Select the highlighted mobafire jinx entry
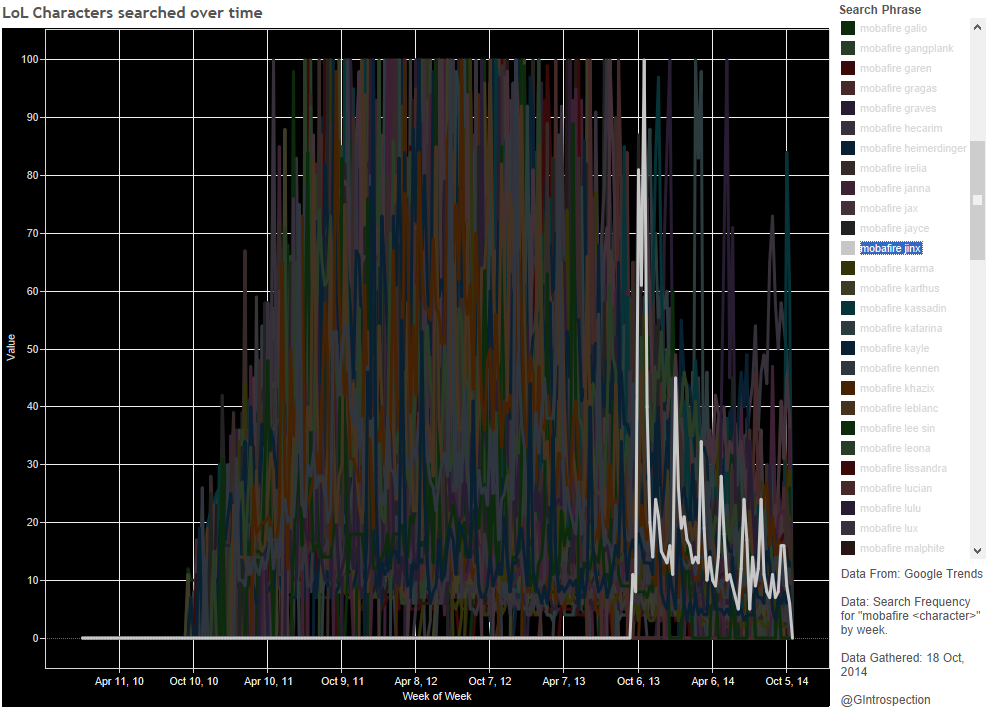 point(890,248)
